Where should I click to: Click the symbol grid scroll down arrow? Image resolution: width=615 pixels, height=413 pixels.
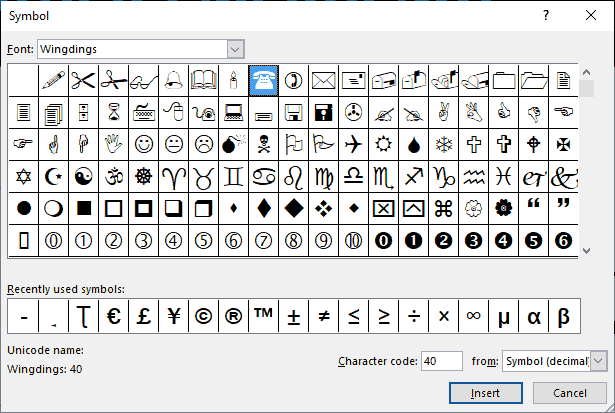coord(586,251)
